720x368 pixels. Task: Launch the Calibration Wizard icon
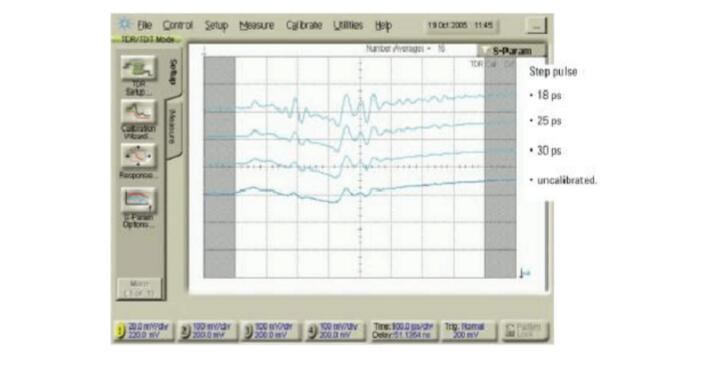pyautogui.click(x=138, y=112)
